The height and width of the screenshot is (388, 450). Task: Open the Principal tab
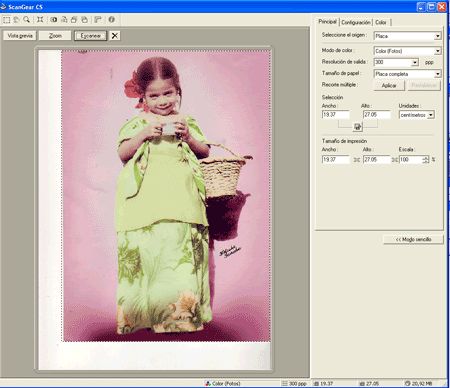(327, 22)
